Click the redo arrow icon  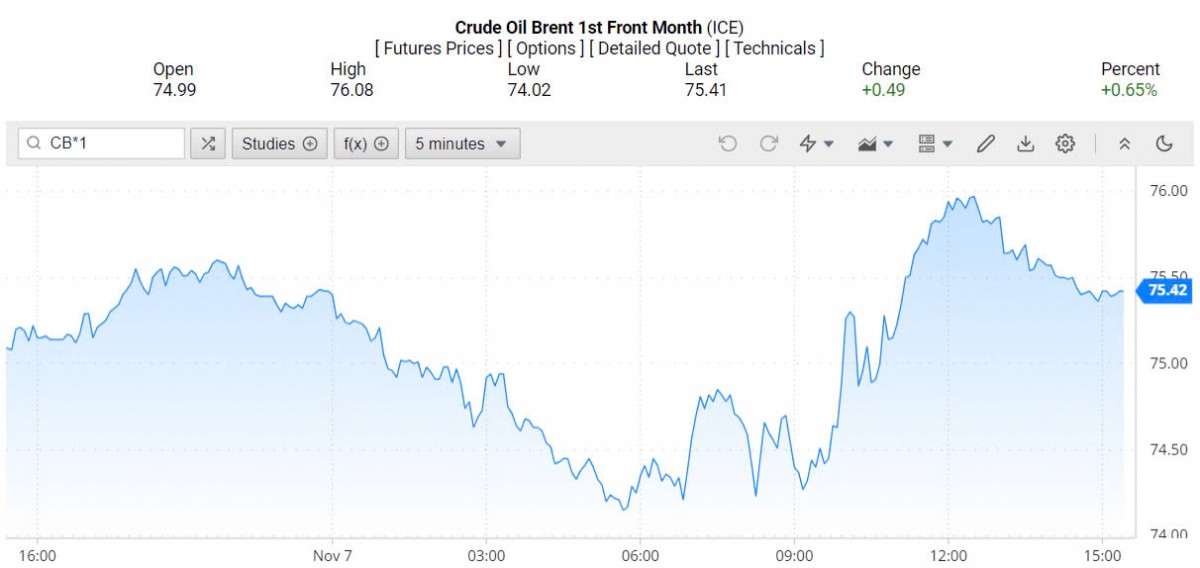pyautogui.click(x=769, y=144)
